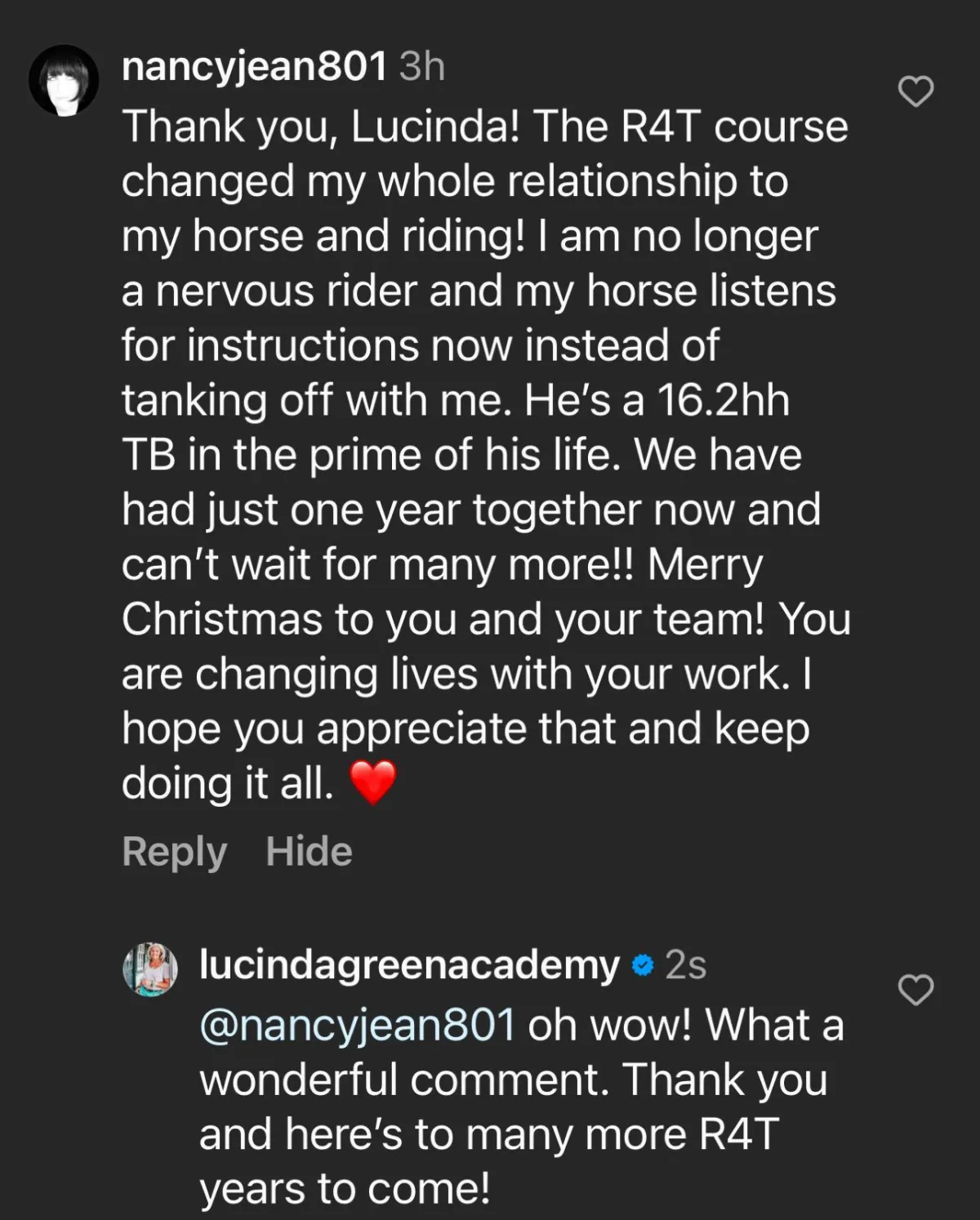Open lucindagreenacademy's profile picture

pyautogui.click(x=150, y=969)
